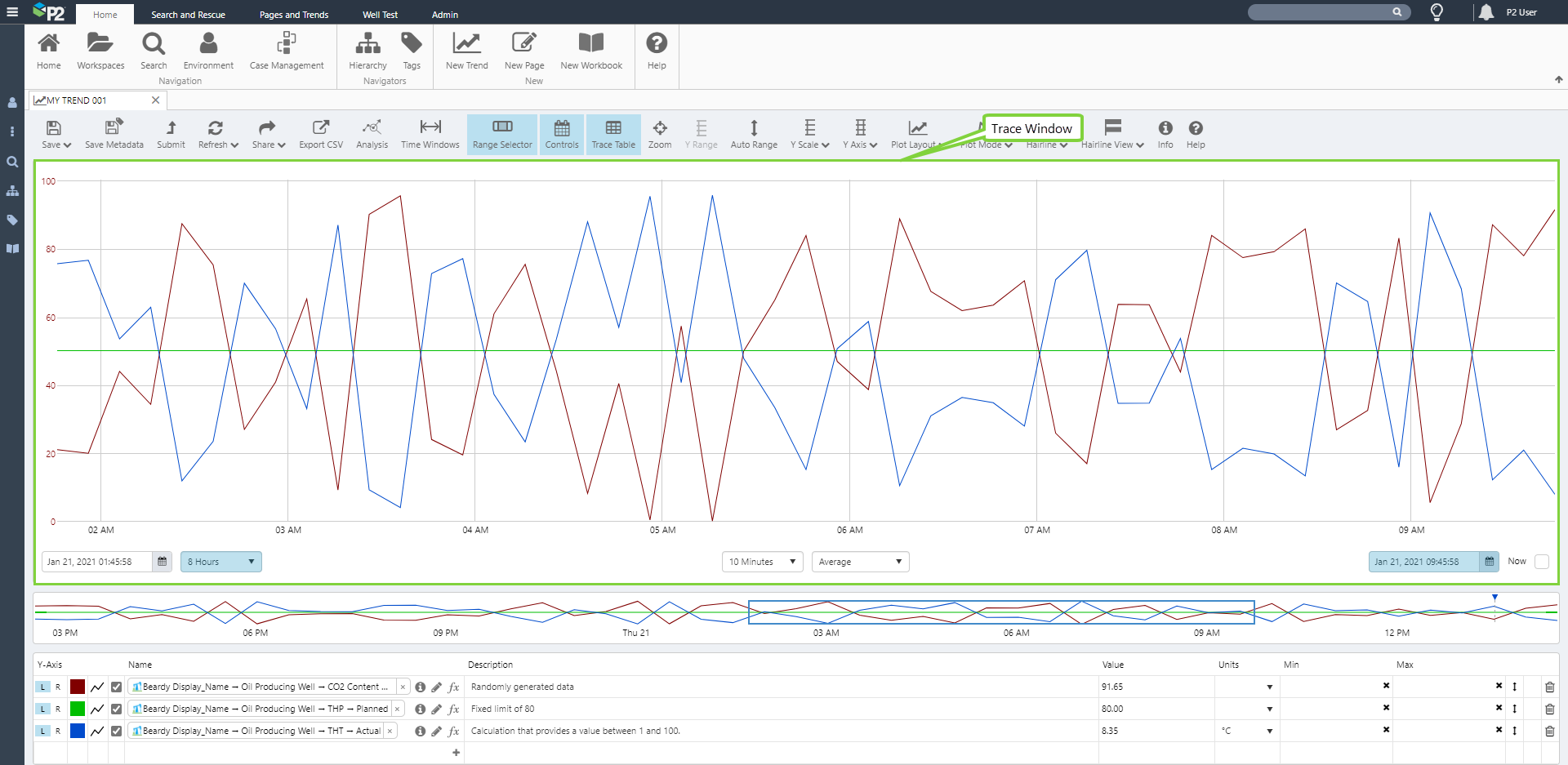1568x765 pixels.
Task: Open Time Windows tool
Action: (430, 134)
